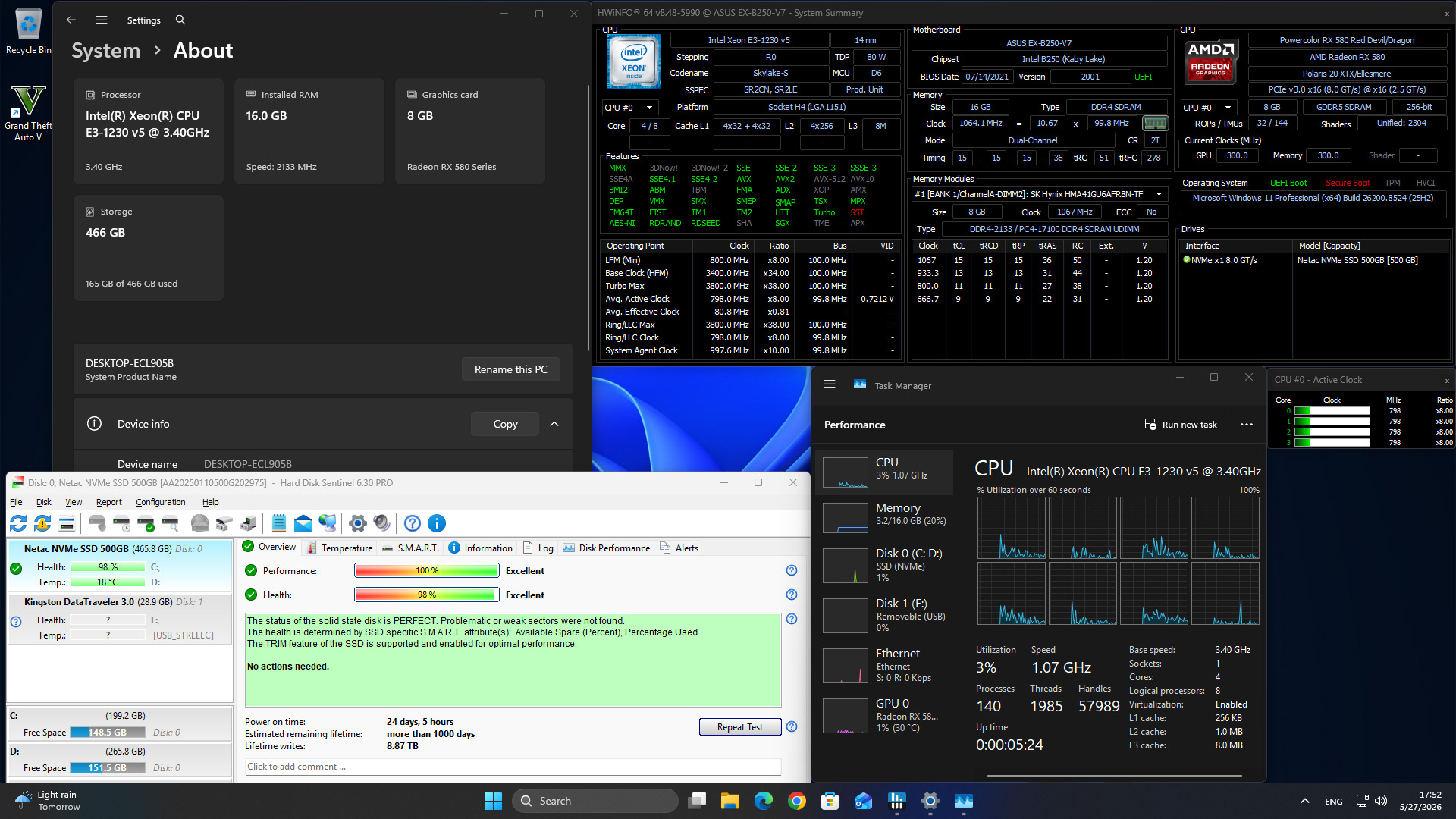Click the help icon next to Repeat Test
The width and height of the screenshot is (1456, 819).
pyautogui.click(x=792, y=726)
